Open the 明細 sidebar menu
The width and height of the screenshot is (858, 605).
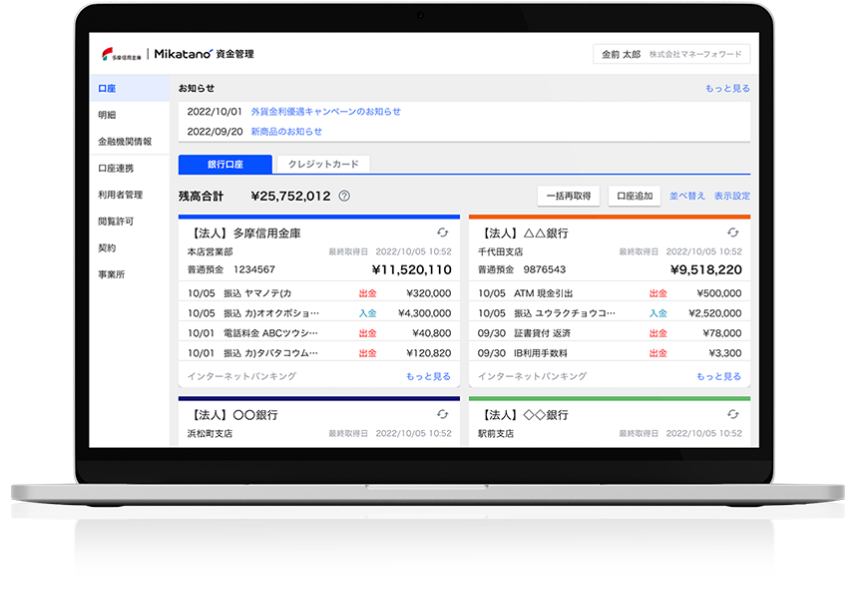[x=130, y=115]
